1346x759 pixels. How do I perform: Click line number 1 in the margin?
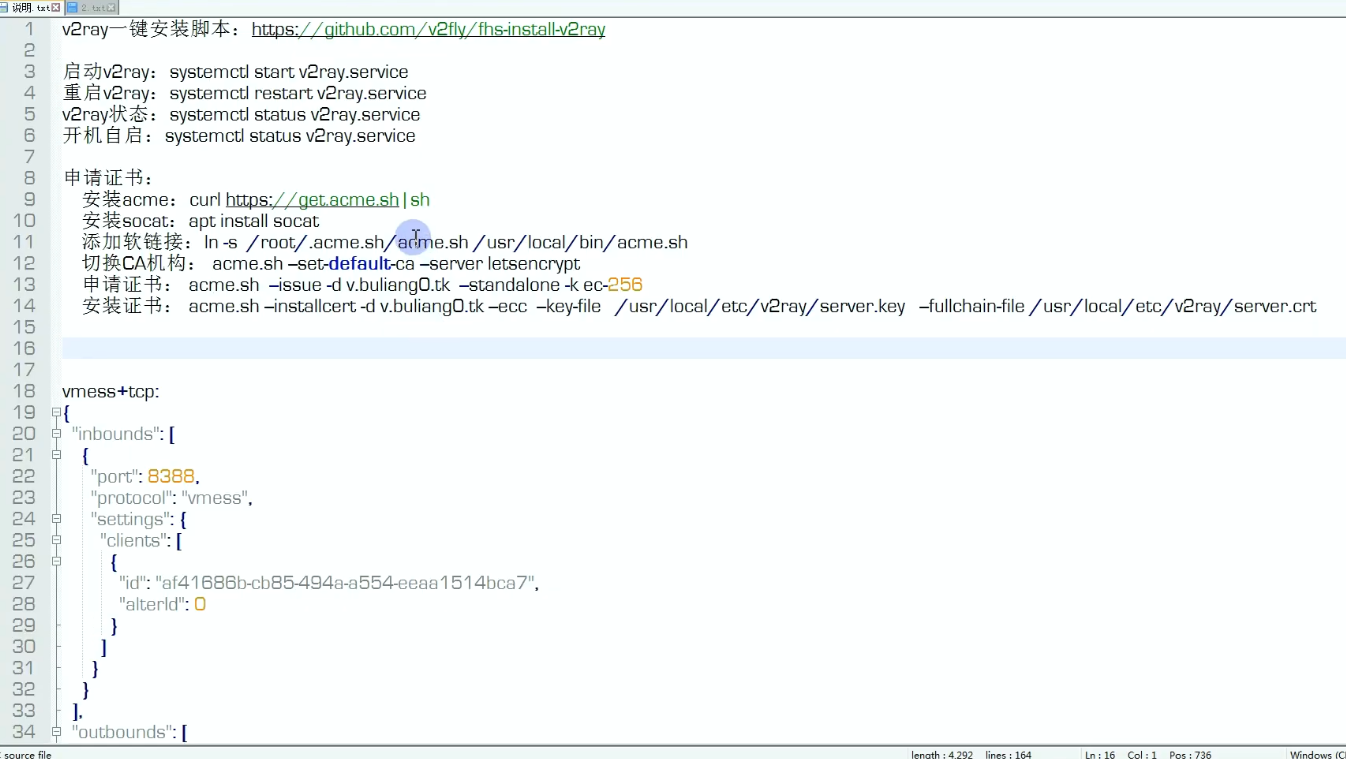30,29
